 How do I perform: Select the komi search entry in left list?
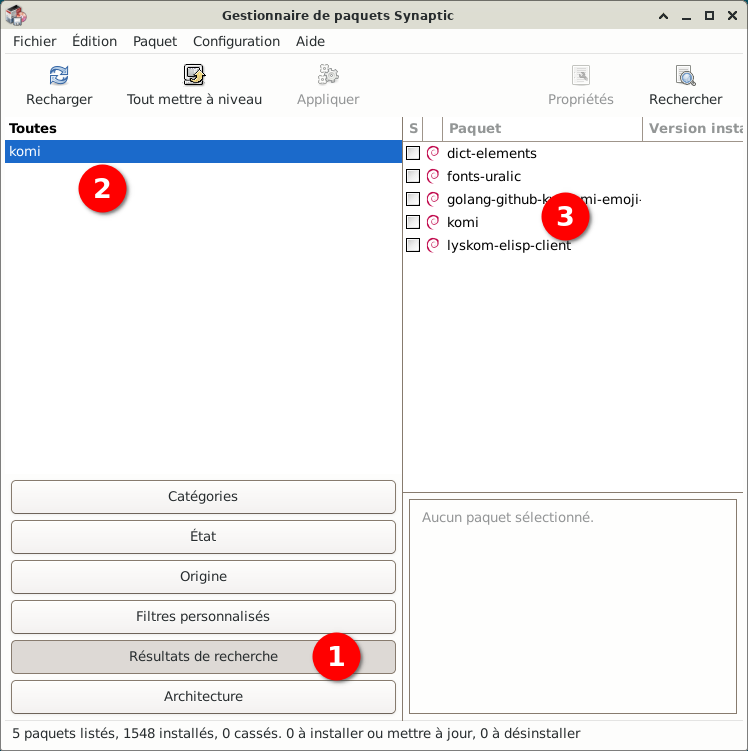point(203,151)
